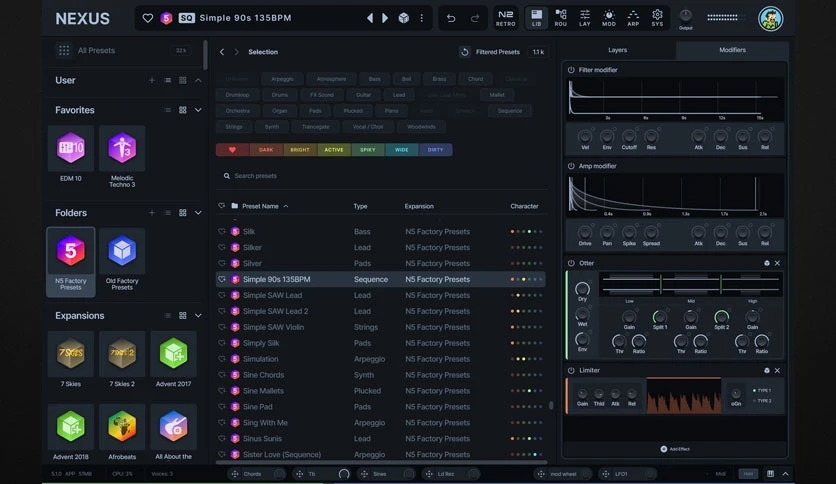Remove the Limiter effect
Screen dimensions: 836x484
pyautogui.click(x=777, y=370)
